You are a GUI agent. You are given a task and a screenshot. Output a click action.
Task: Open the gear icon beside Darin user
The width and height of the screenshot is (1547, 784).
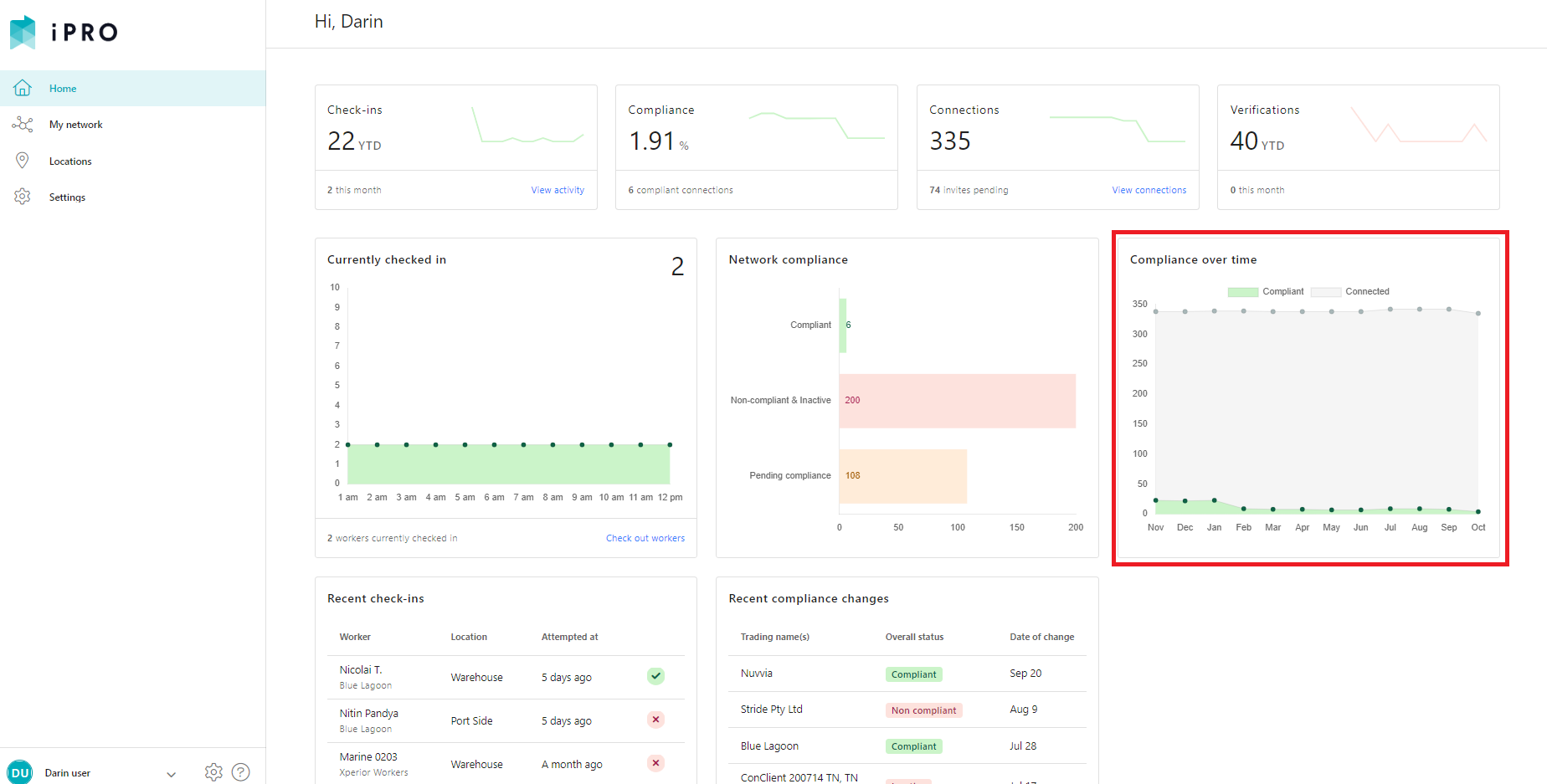[x=213, y=772]
